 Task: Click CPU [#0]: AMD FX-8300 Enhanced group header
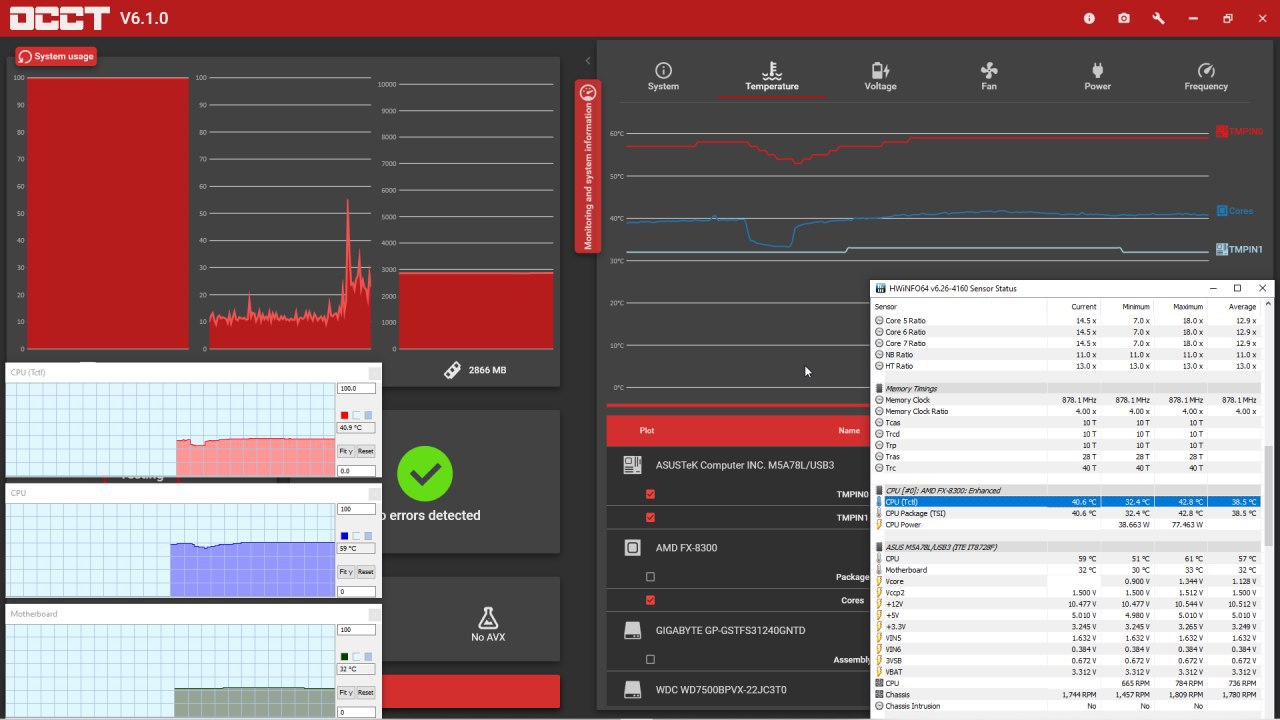click(1067, 491)
